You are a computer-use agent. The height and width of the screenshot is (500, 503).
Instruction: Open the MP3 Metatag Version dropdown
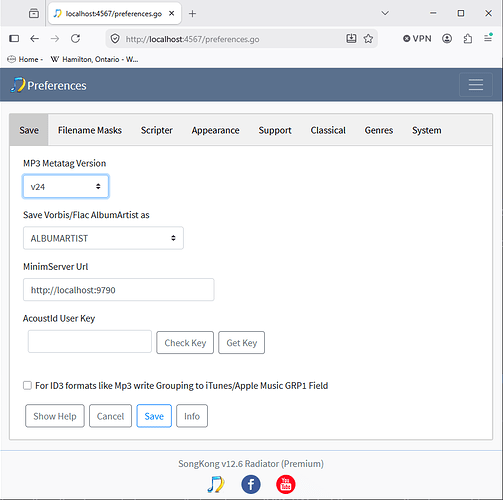coord(66,186)
